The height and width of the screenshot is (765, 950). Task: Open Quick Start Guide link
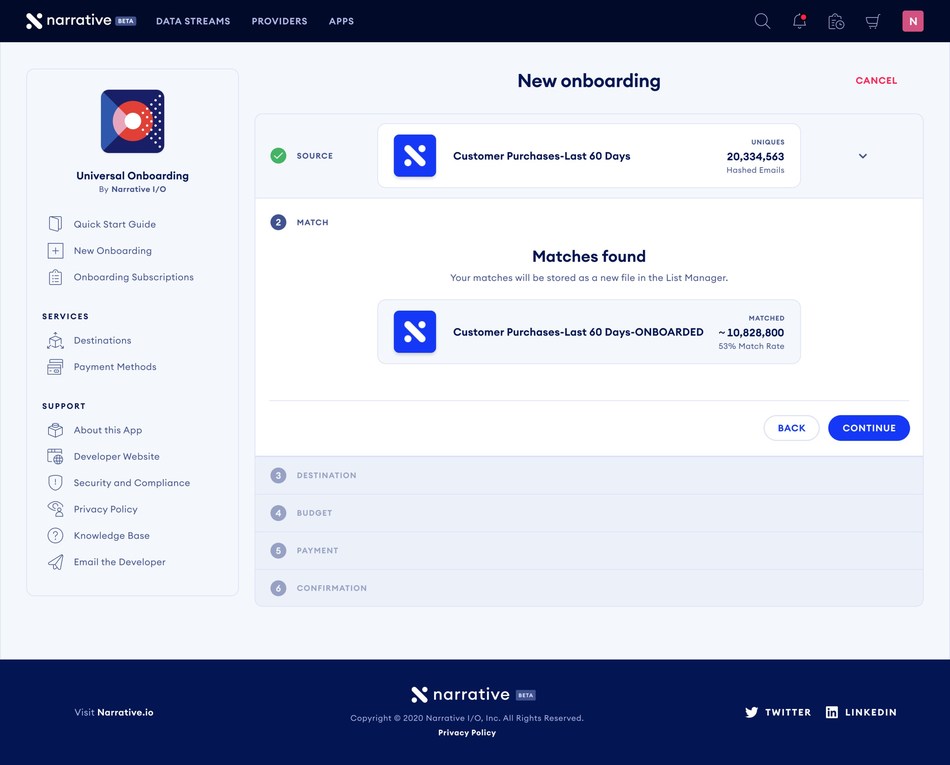115,224
